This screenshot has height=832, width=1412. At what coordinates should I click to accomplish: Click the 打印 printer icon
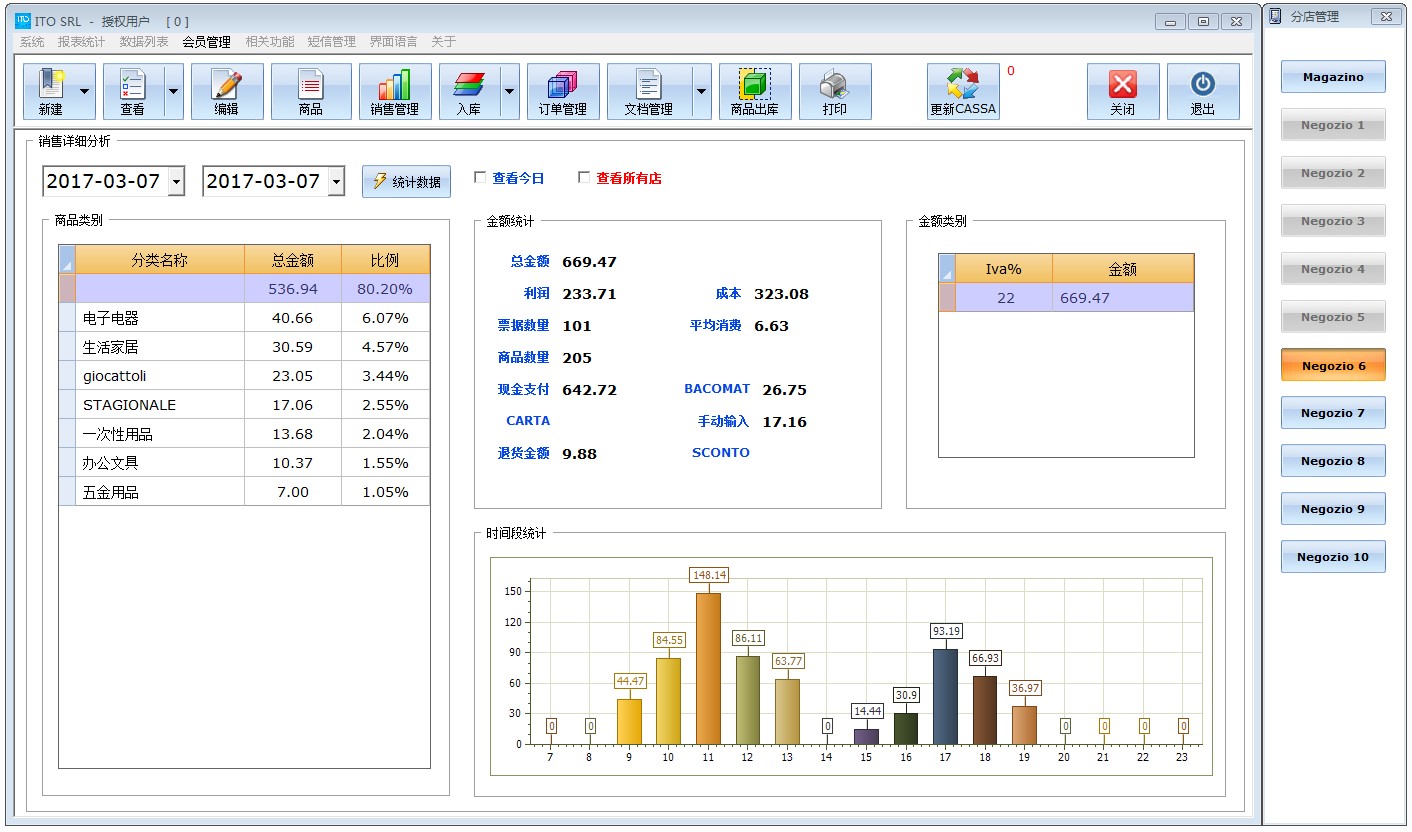tap(834, 86)
